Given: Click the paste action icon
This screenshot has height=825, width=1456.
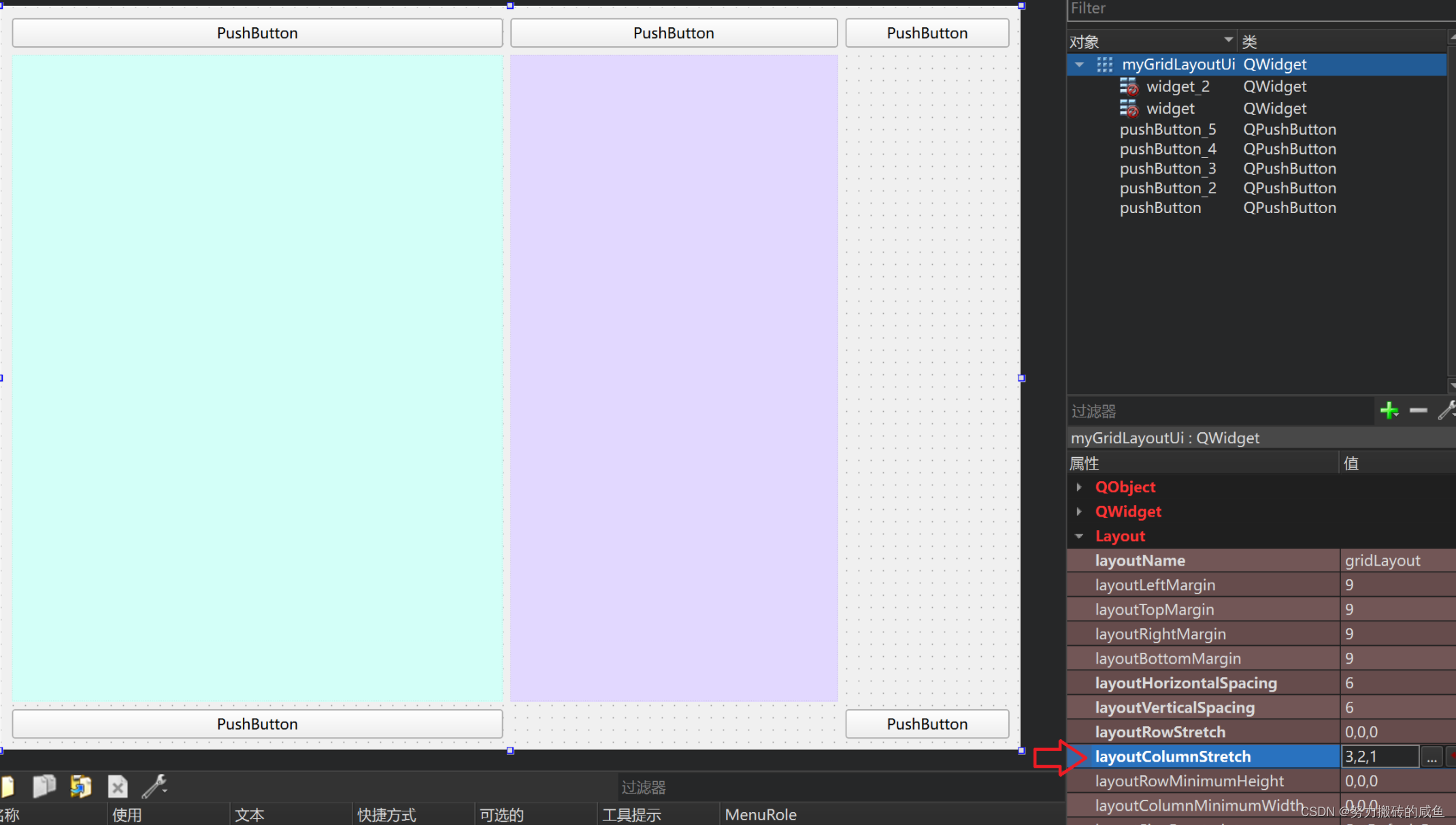Looking at the screenshot, I should click(x=81, y=787).
